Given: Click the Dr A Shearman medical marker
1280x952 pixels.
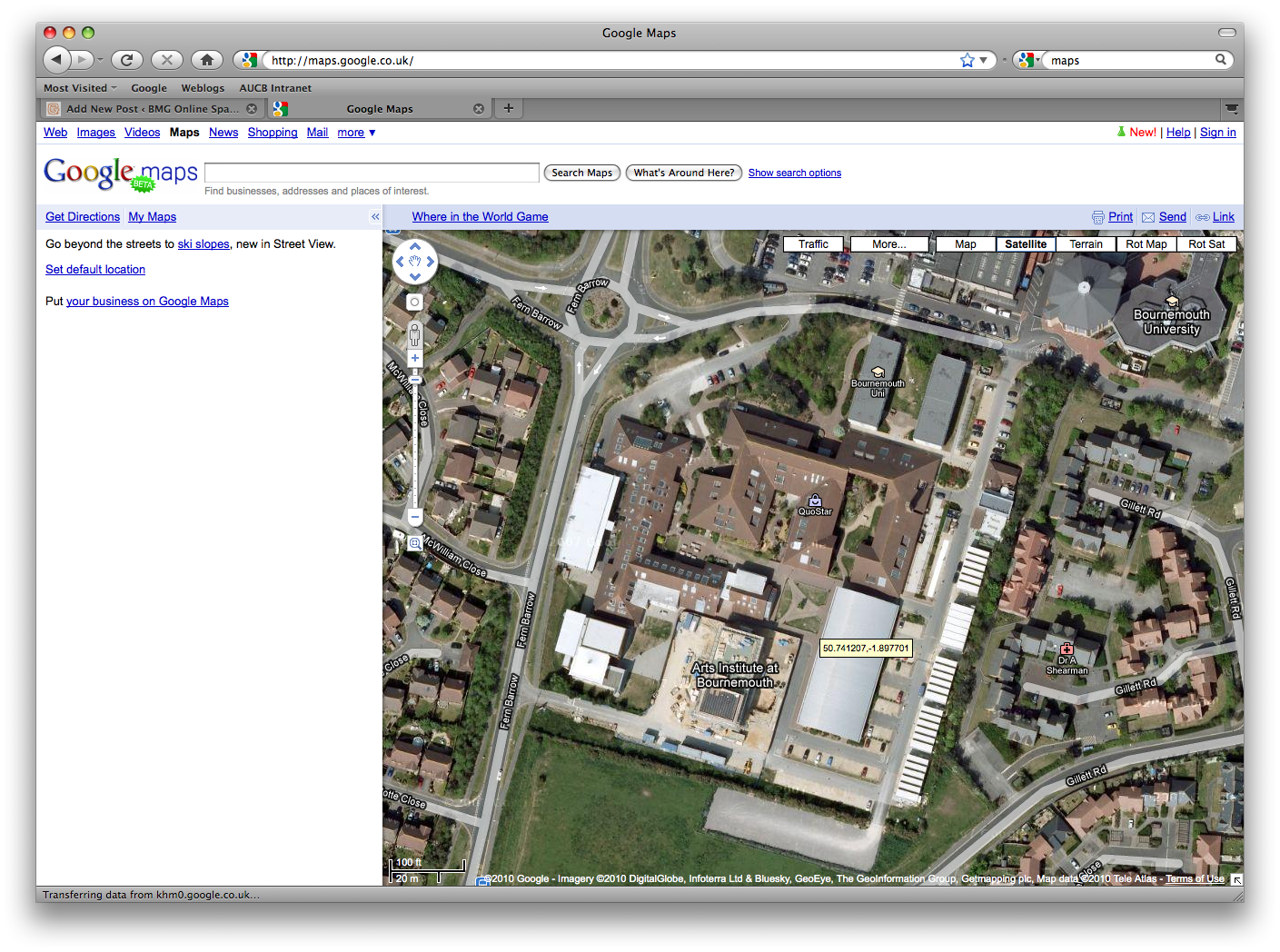Looking at the screenshot, I should click(x=1067, y=649).
